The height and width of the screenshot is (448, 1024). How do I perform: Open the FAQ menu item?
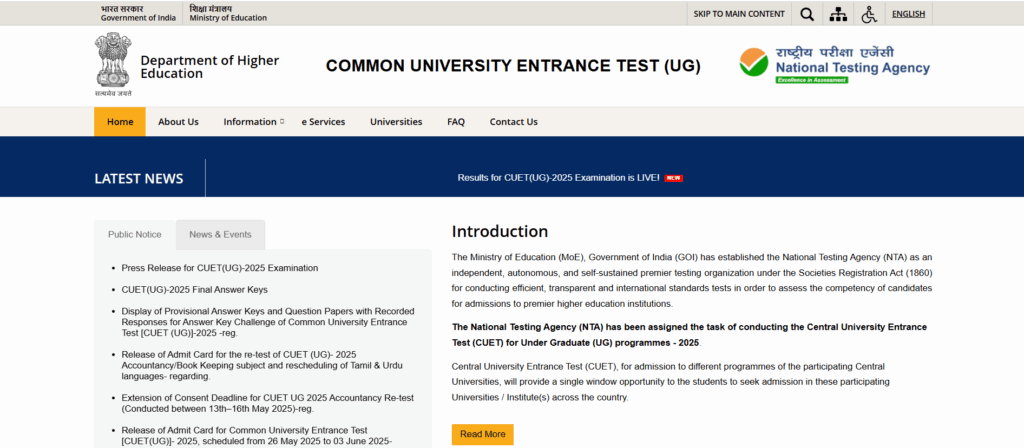456,122
